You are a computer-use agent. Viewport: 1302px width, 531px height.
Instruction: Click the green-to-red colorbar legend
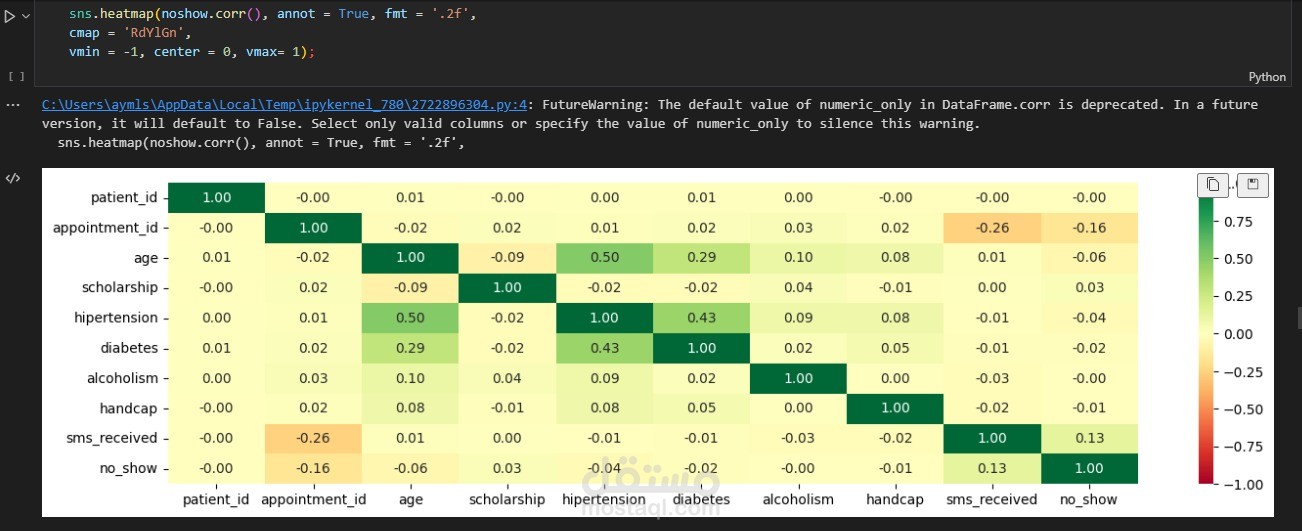coord(1206,340)
